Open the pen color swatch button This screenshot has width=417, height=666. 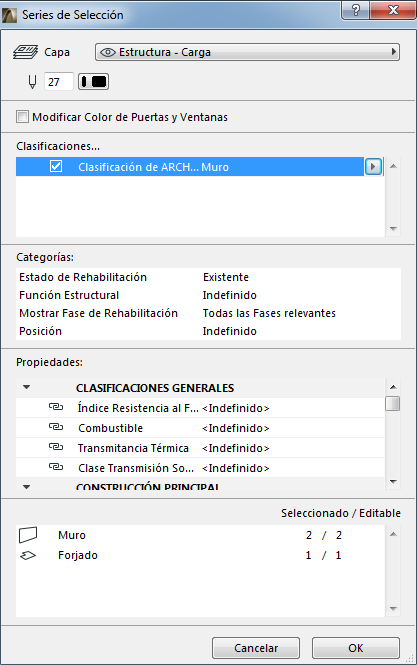(93, 82)
